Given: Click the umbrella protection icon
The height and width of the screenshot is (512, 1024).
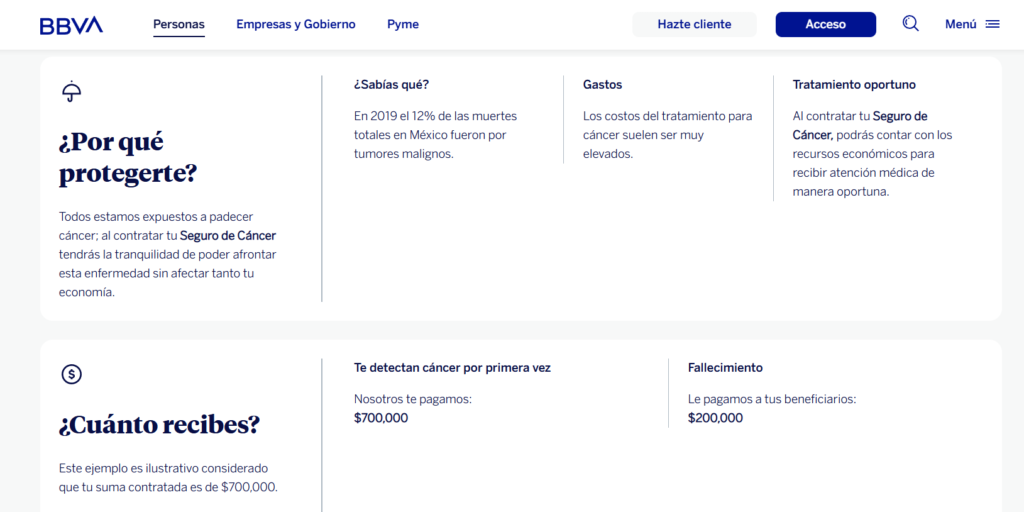Looking at the screenshot, I should [71, 92].
